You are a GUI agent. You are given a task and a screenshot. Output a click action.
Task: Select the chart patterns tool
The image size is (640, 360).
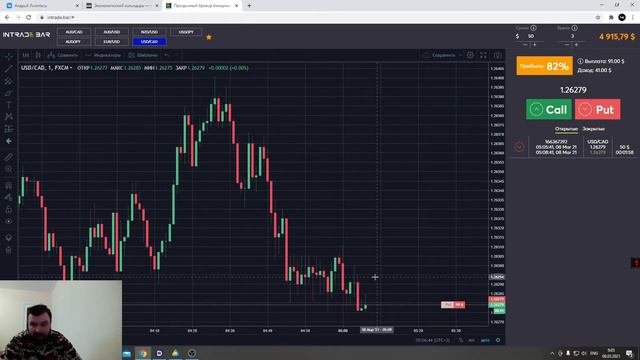(9, 117)
